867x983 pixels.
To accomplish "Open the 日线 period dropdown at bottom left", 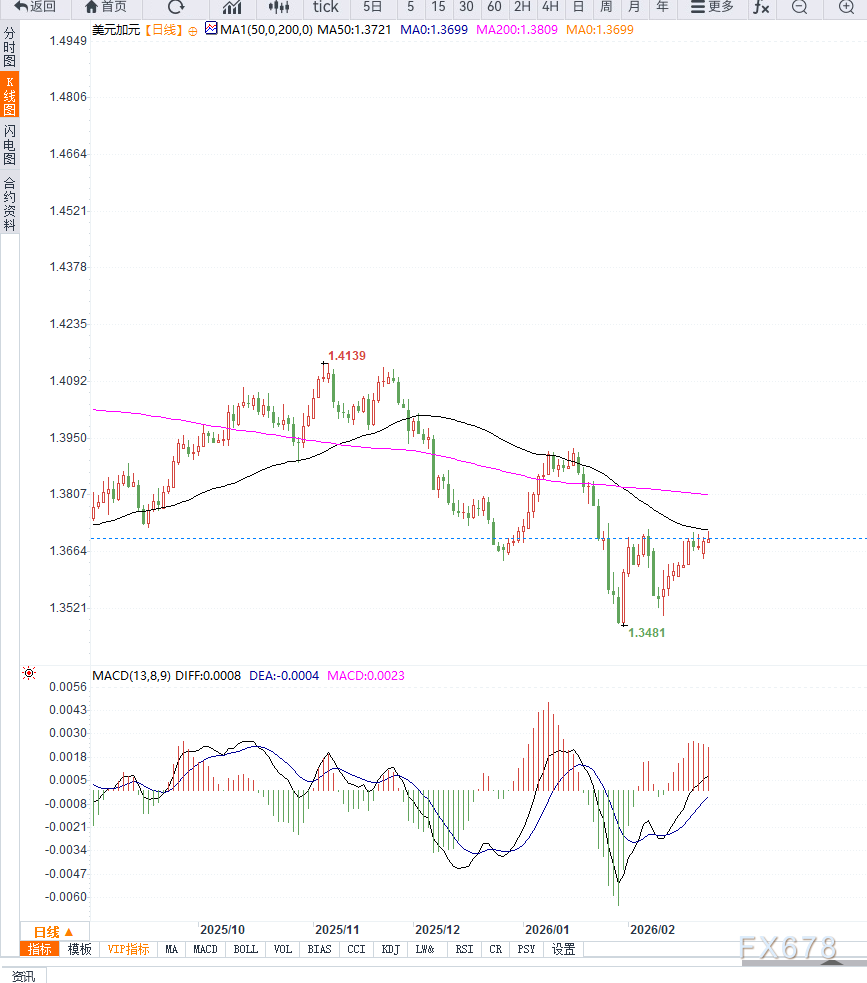I will pos(54,931).
